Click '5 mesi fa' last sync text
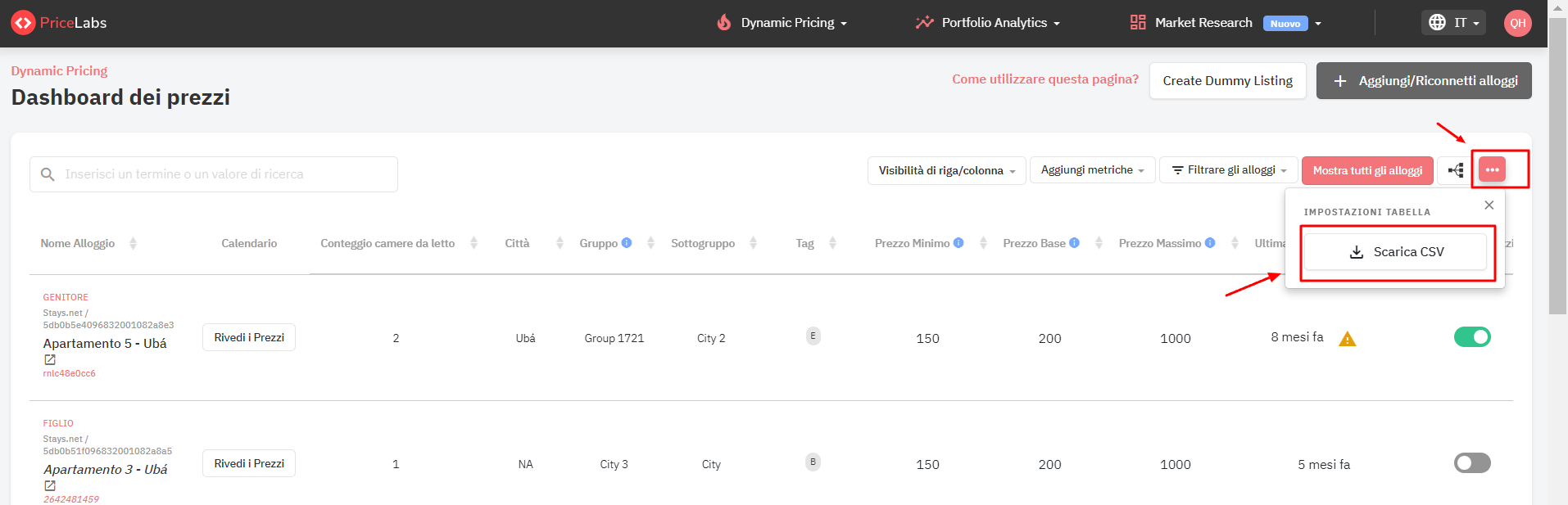The image size is (1568, 505). point(1324,464)
